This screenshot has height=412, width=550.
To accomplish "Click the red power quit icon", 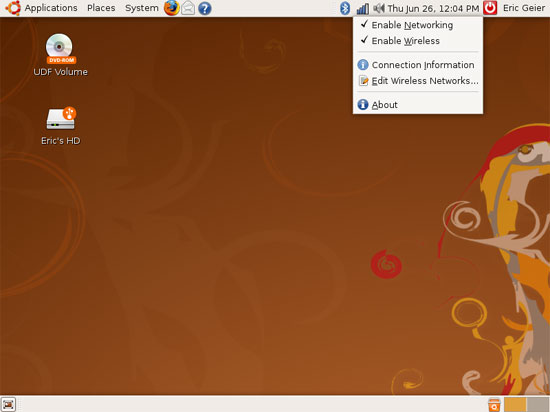I will tap(490, 8).
